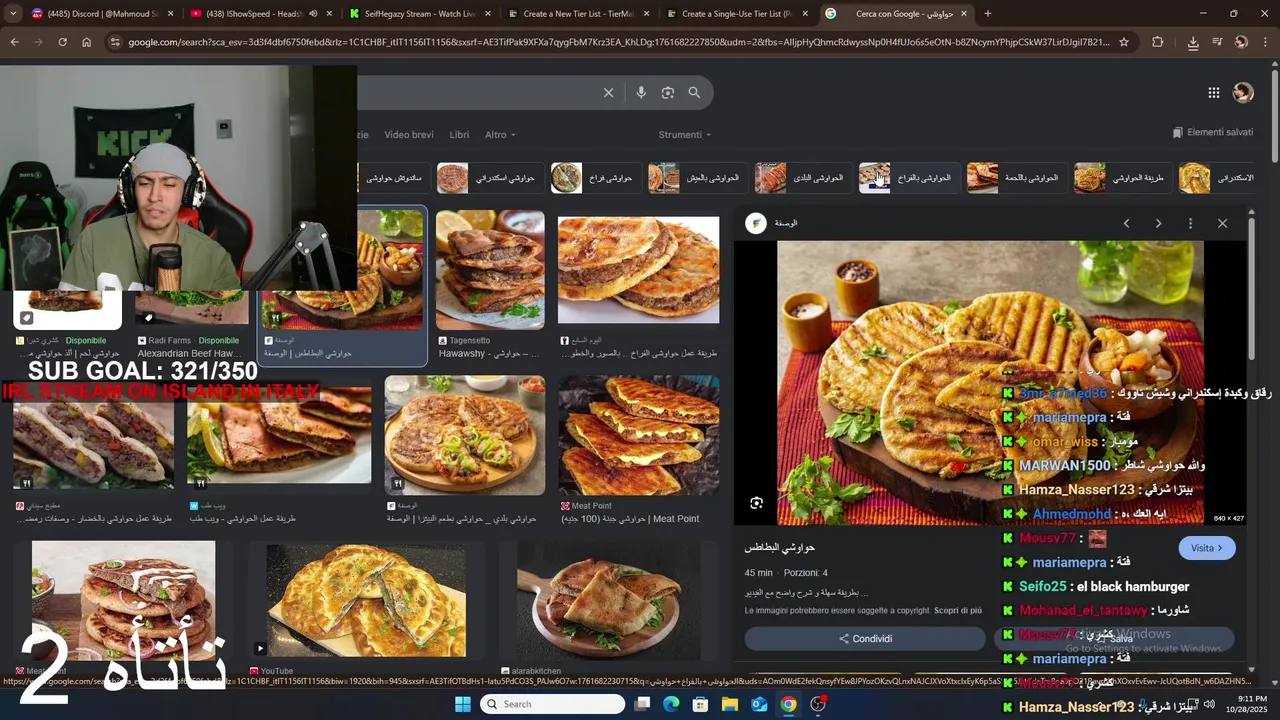Click the Windows taskbar search box
This screenshot has width=1280, height=720.
coord(552,704)
